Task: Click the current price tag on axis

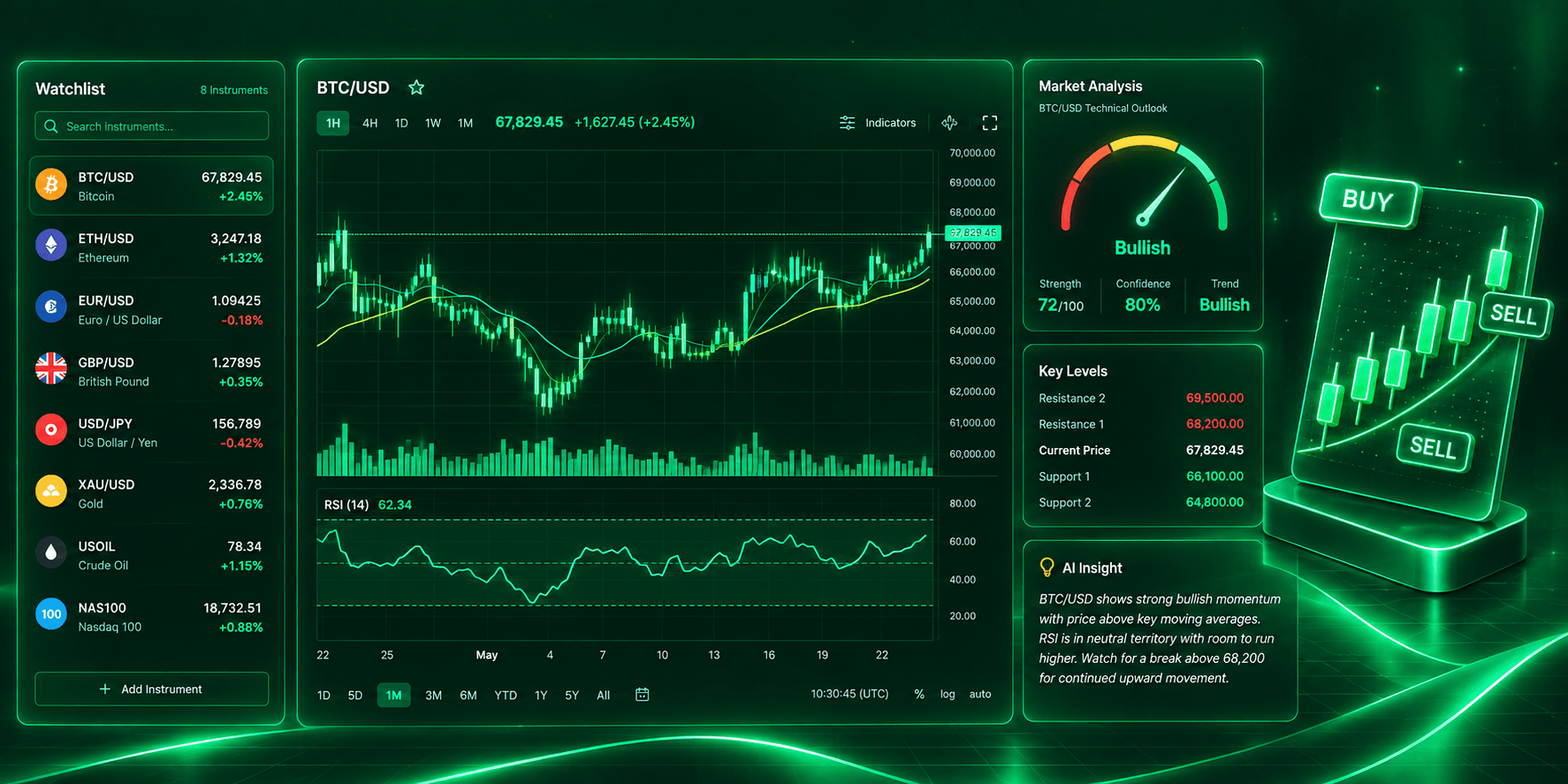Action: (973, 233)
